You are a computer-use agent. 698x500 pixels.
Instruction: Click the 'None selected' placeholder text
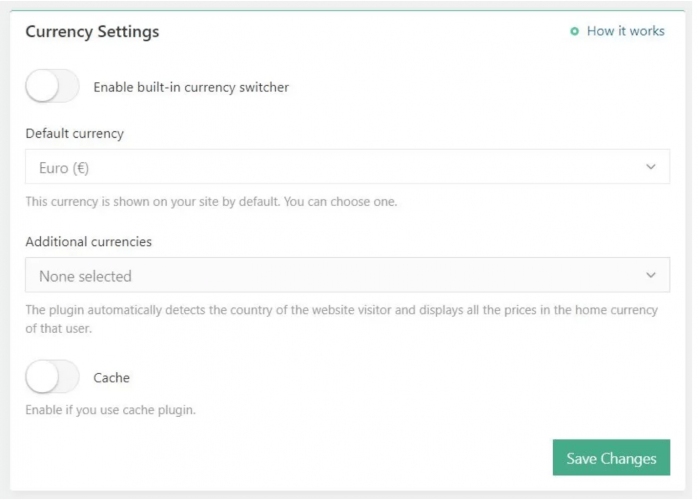(85, 276)
